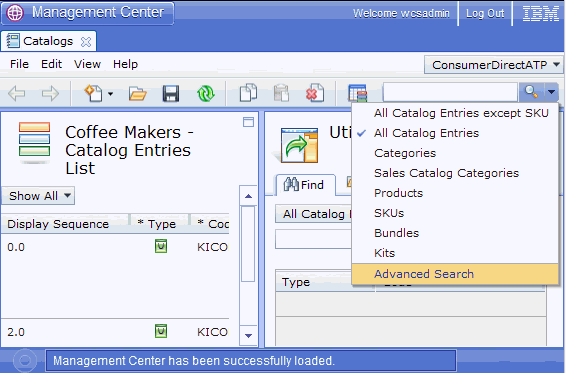
Task: Click the Type column header in entries list
Action: pos(159,224)
